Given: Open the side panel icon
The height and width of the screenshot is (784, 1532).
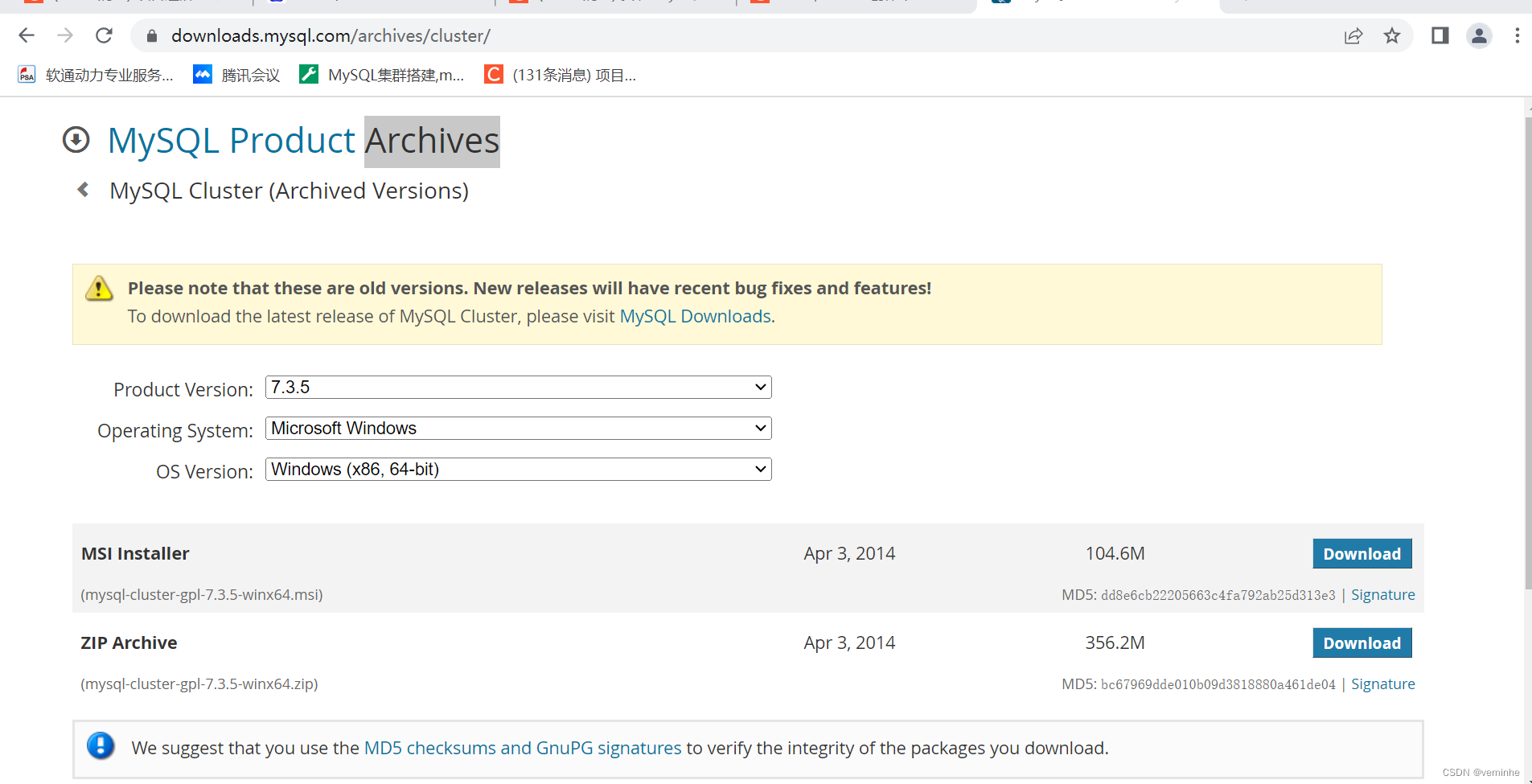Looking at the screenshot, I should 1440,35.
